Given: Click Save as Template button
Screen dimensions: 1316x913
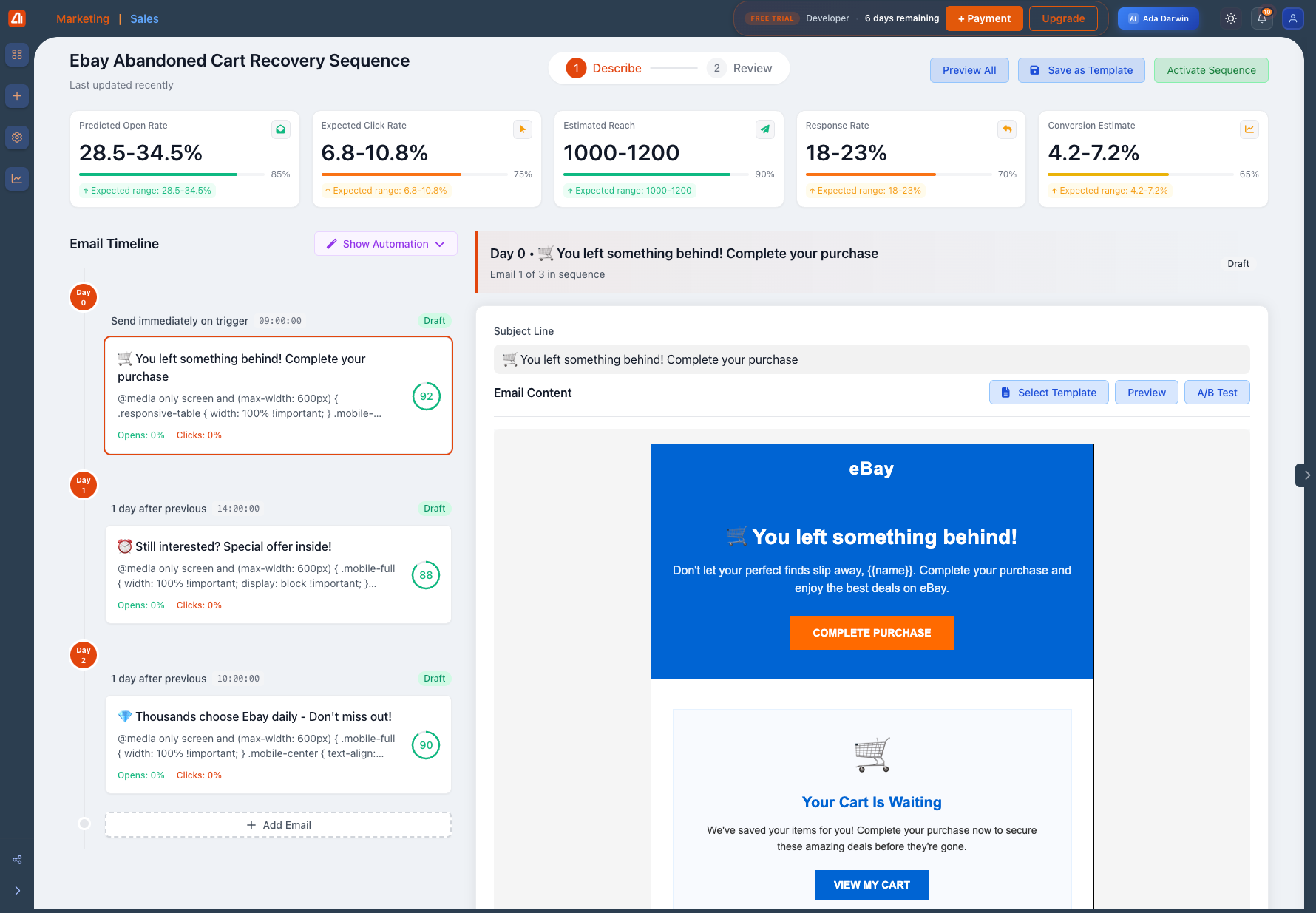Looking at the screenshot, I should 1081,70.
